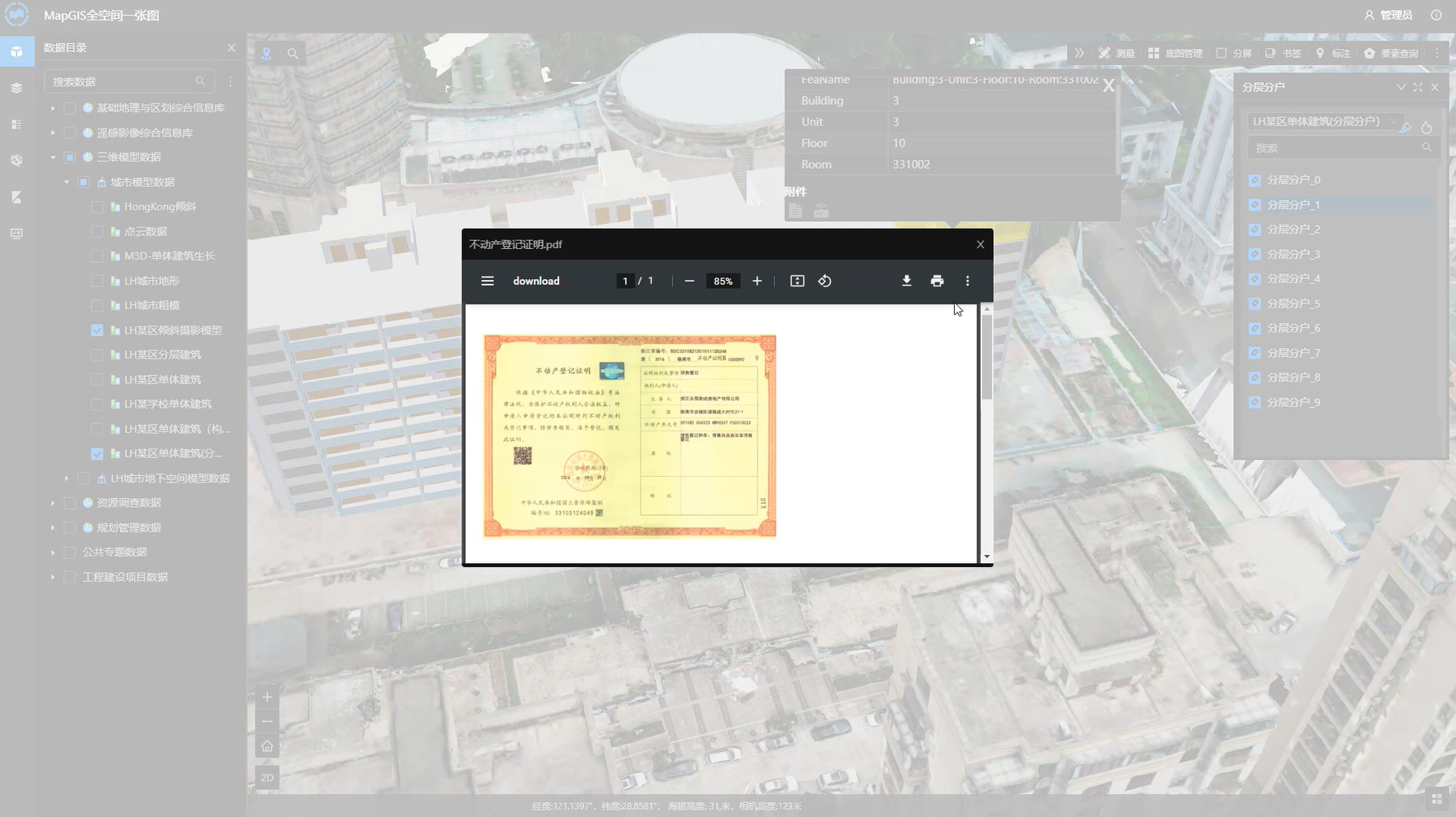Check the M3D-单体建筑生长 layer

(97, 256)
